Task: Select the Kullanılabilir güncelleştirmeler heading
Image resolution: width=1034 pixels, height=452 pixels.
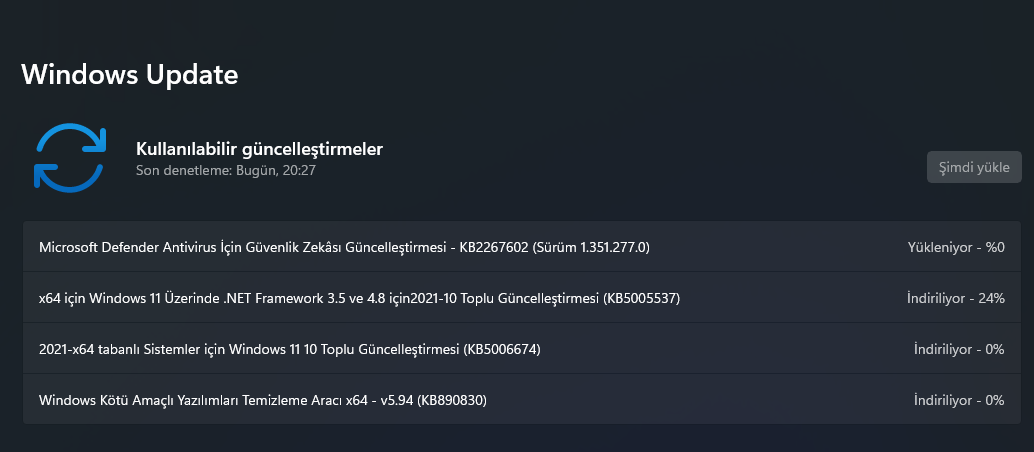Action: (x=259, y=149)
